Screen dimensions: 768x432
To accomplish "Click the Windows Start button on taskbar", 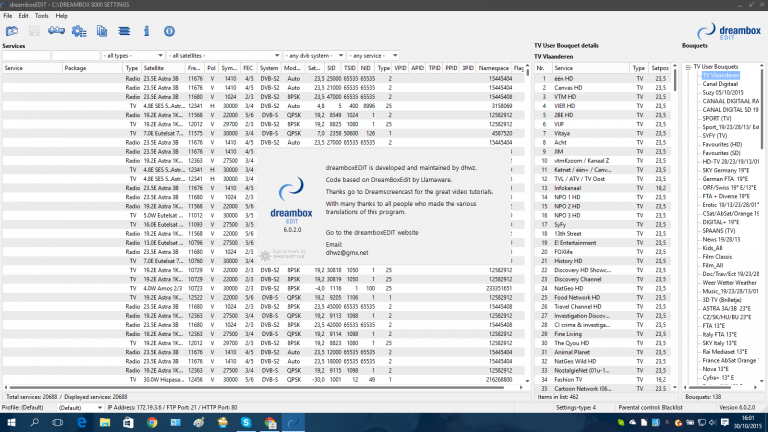I will pos(10,424).
